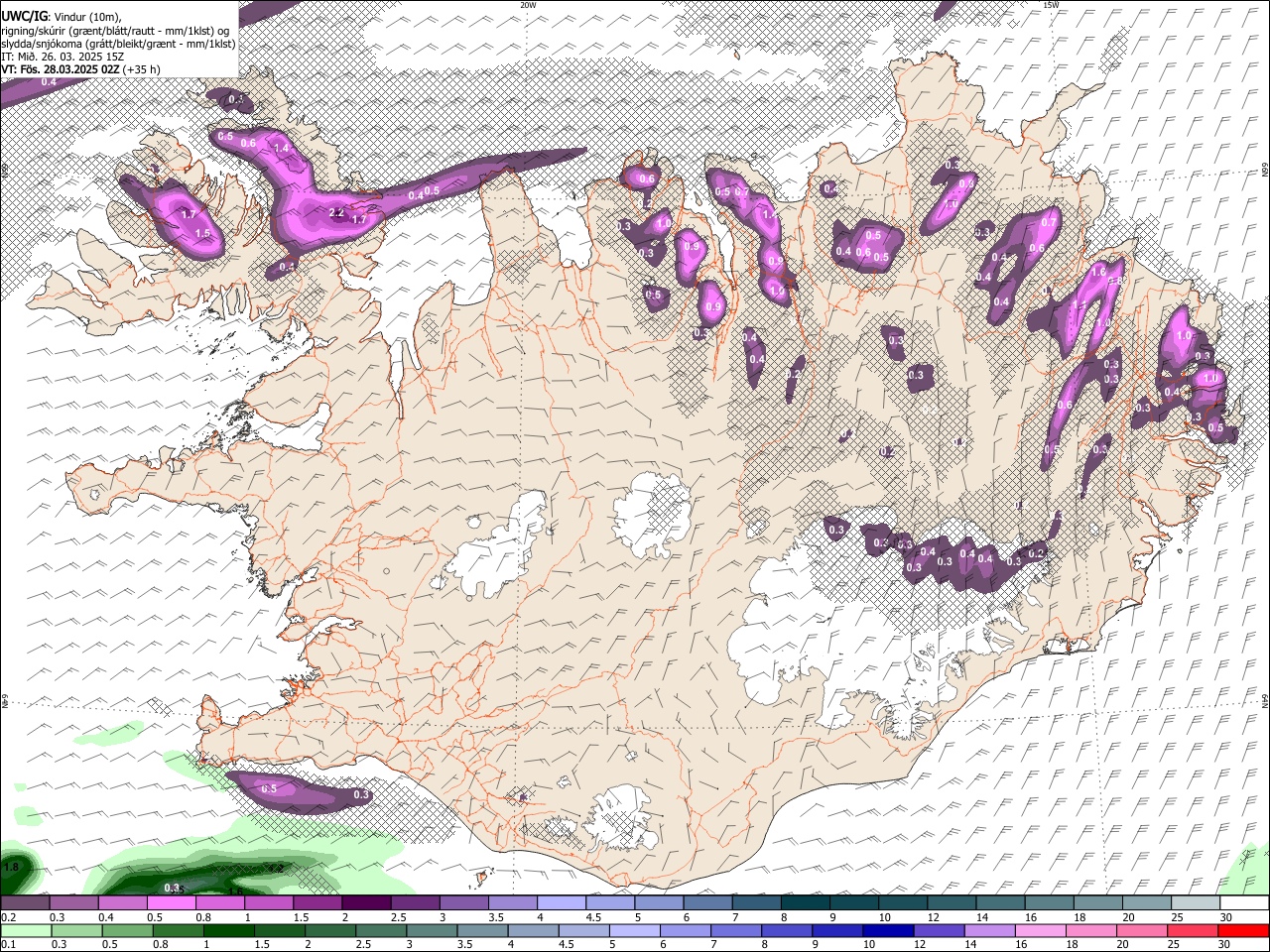Click the 0.1 label in lower legend

[x=8, y=945]
